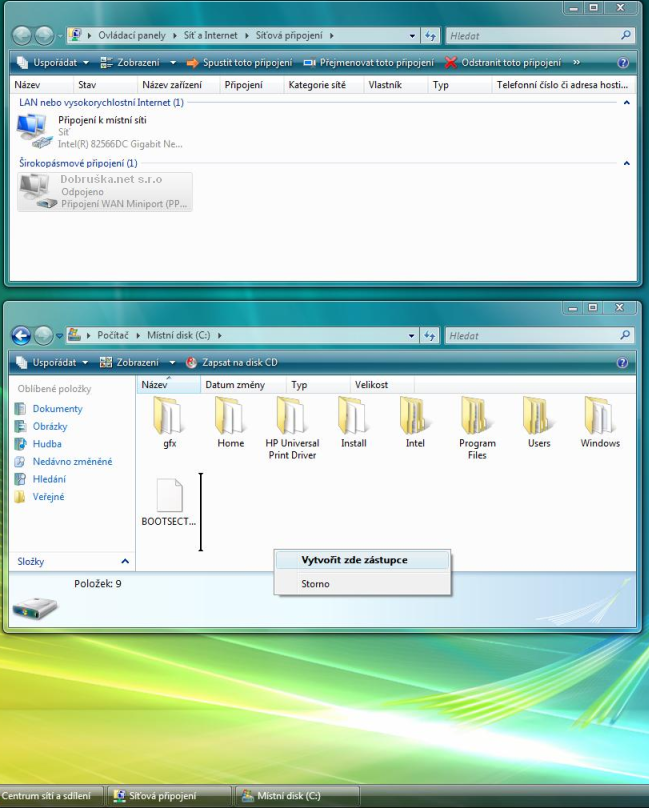Choose Vytvořit zde zástupce from context menu
This screenshot has width=649, height=808.
354,560
